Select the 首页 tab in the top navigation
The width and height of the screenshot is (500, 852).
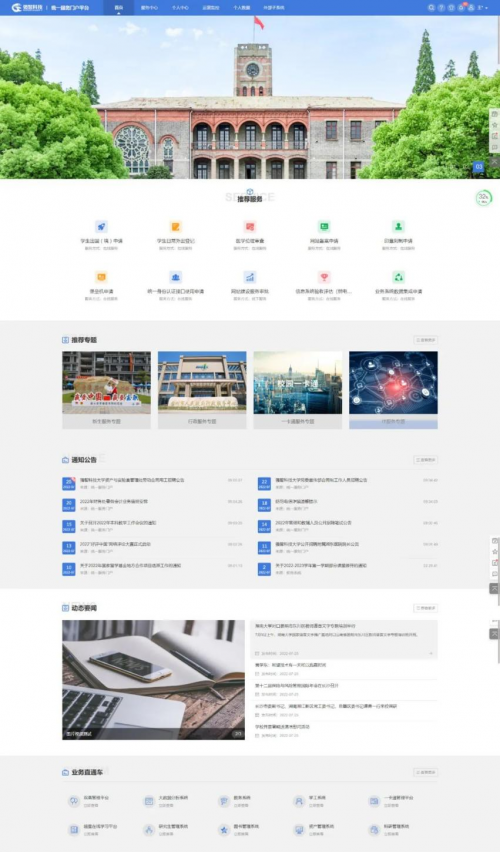[x=118, y=8]
